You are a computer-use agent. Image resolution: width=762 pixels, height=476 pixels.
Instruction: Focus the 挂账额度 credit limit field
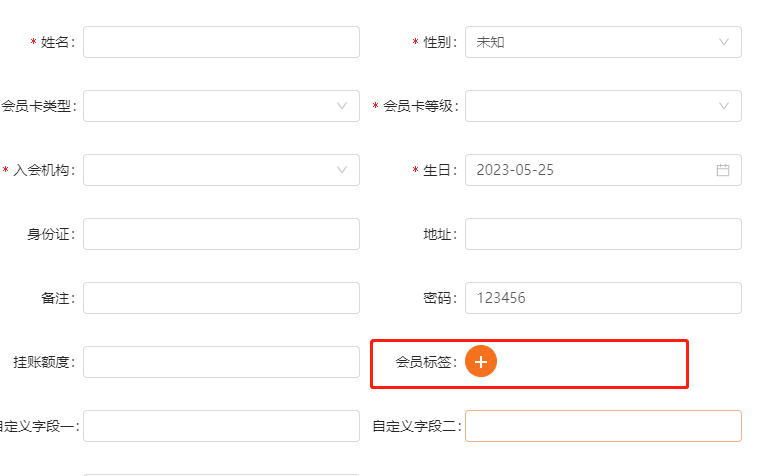click(x=221, y=362)
